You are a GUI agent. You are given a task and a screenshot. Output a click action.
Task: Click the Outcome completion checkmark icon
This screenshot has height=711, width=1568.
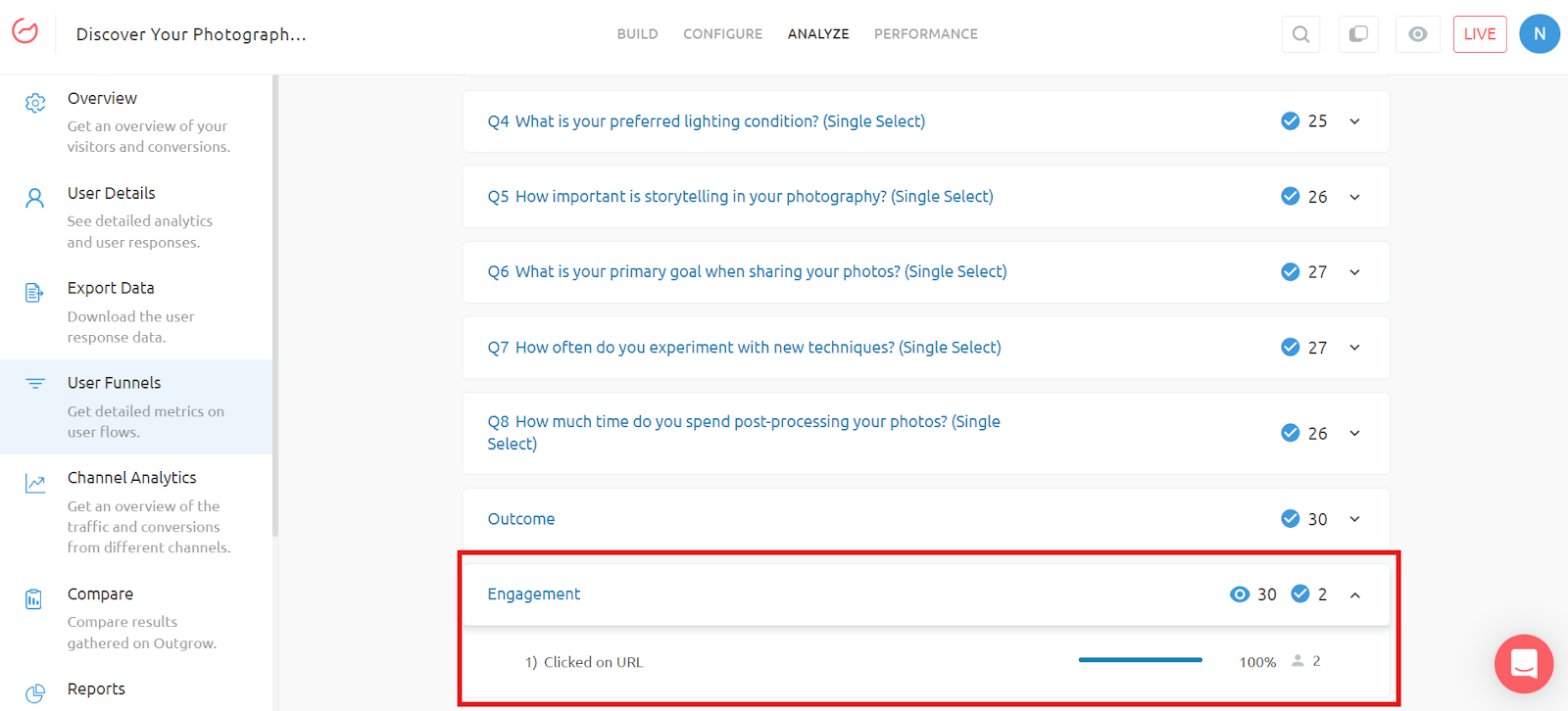[x=1291, y=519]
